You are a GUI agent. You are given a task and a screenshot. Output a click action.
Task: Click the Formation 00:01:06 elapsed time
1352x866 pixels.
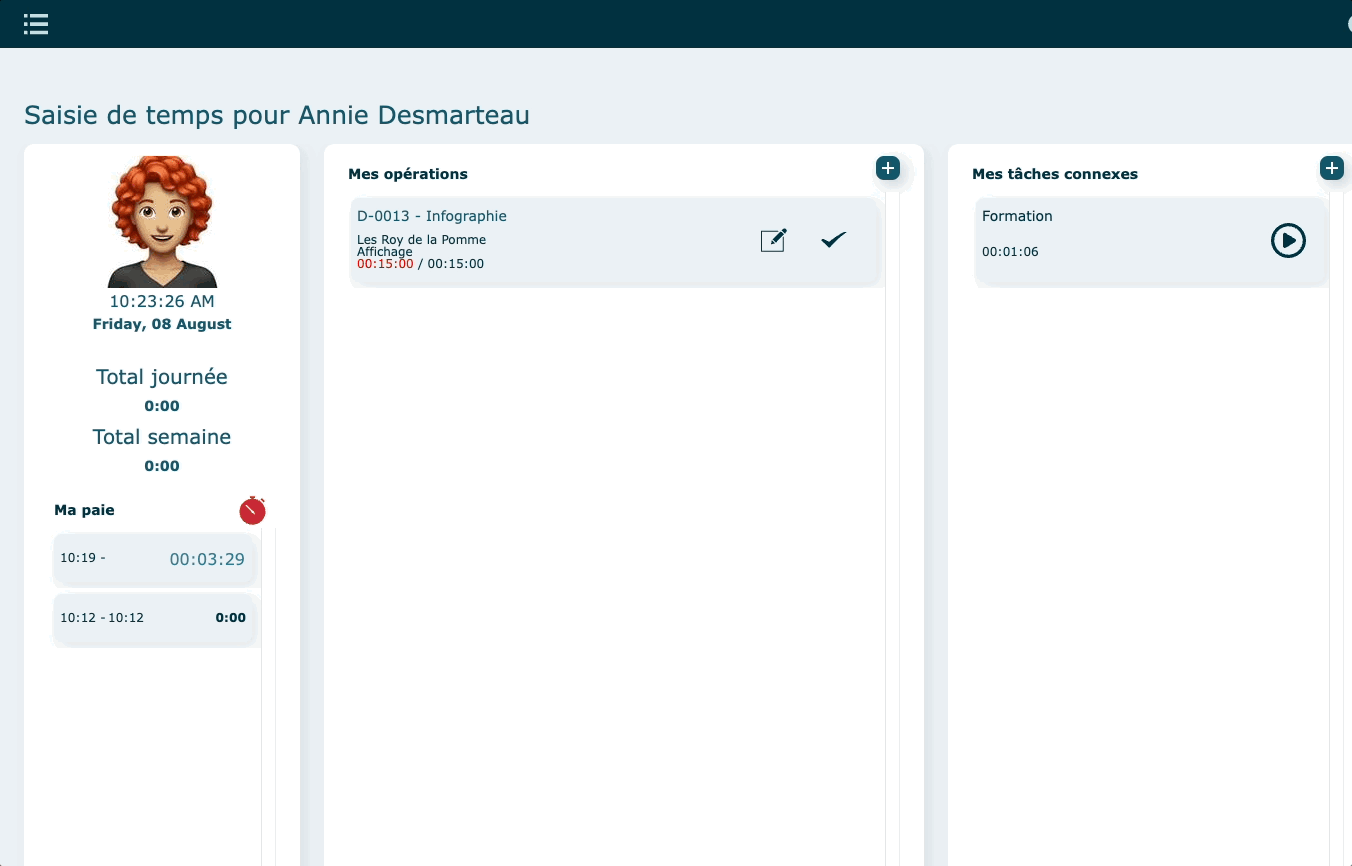1010,252
